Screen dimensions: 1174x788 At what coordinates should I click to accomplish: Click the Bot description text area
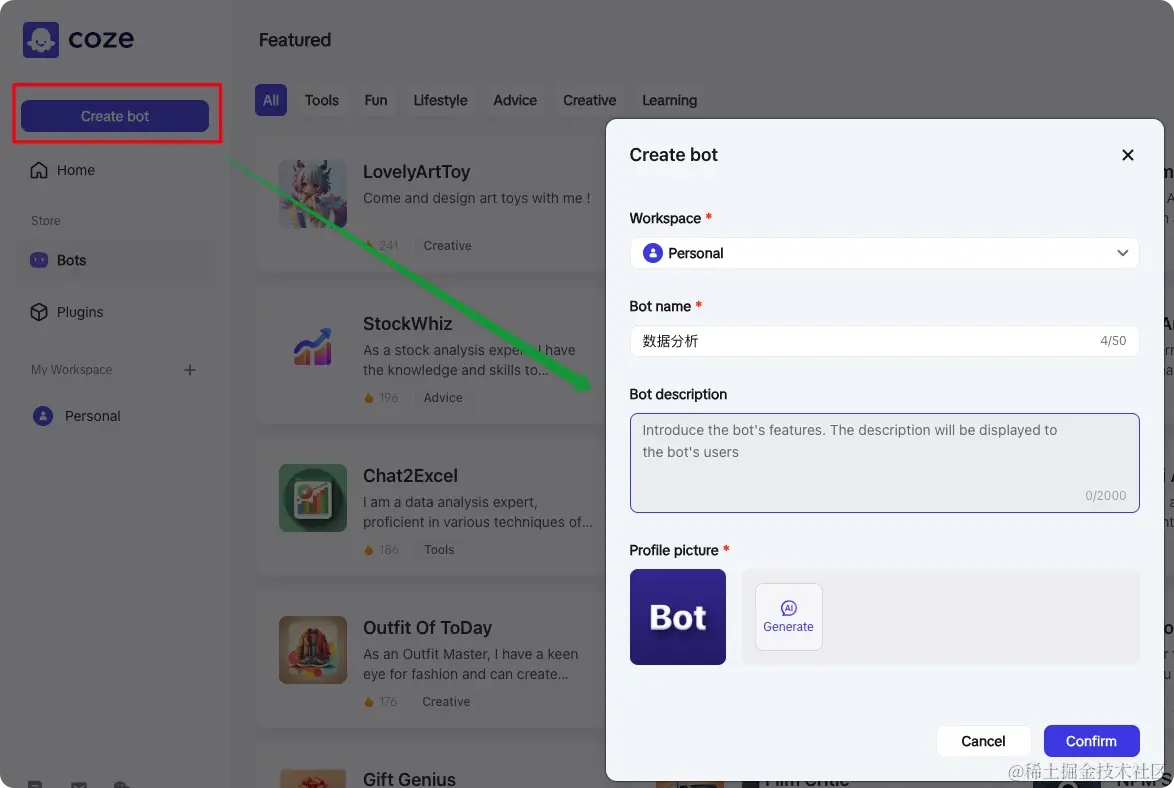tap(884, 463)
